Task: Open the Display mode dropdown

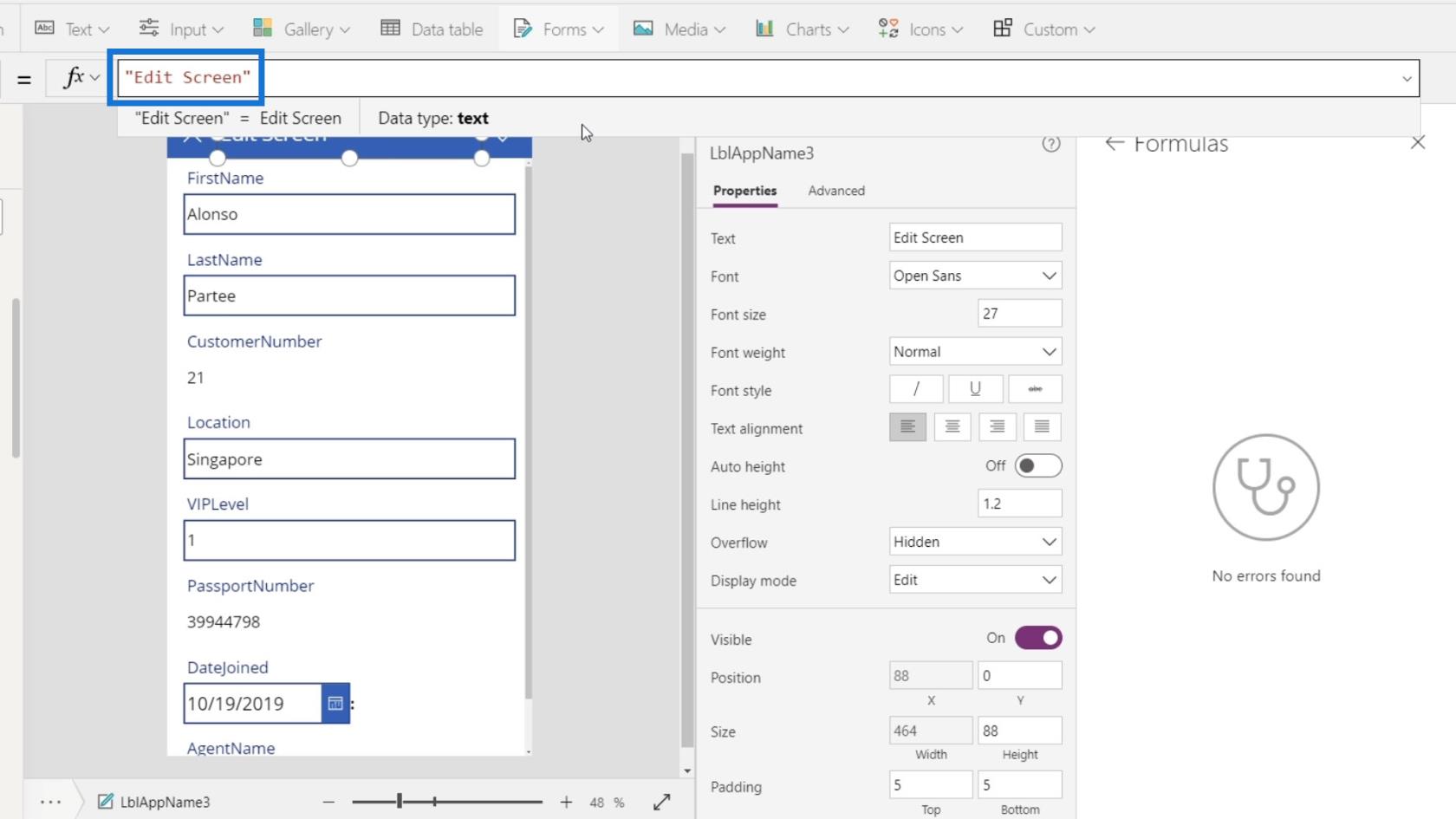Action: 975,580
